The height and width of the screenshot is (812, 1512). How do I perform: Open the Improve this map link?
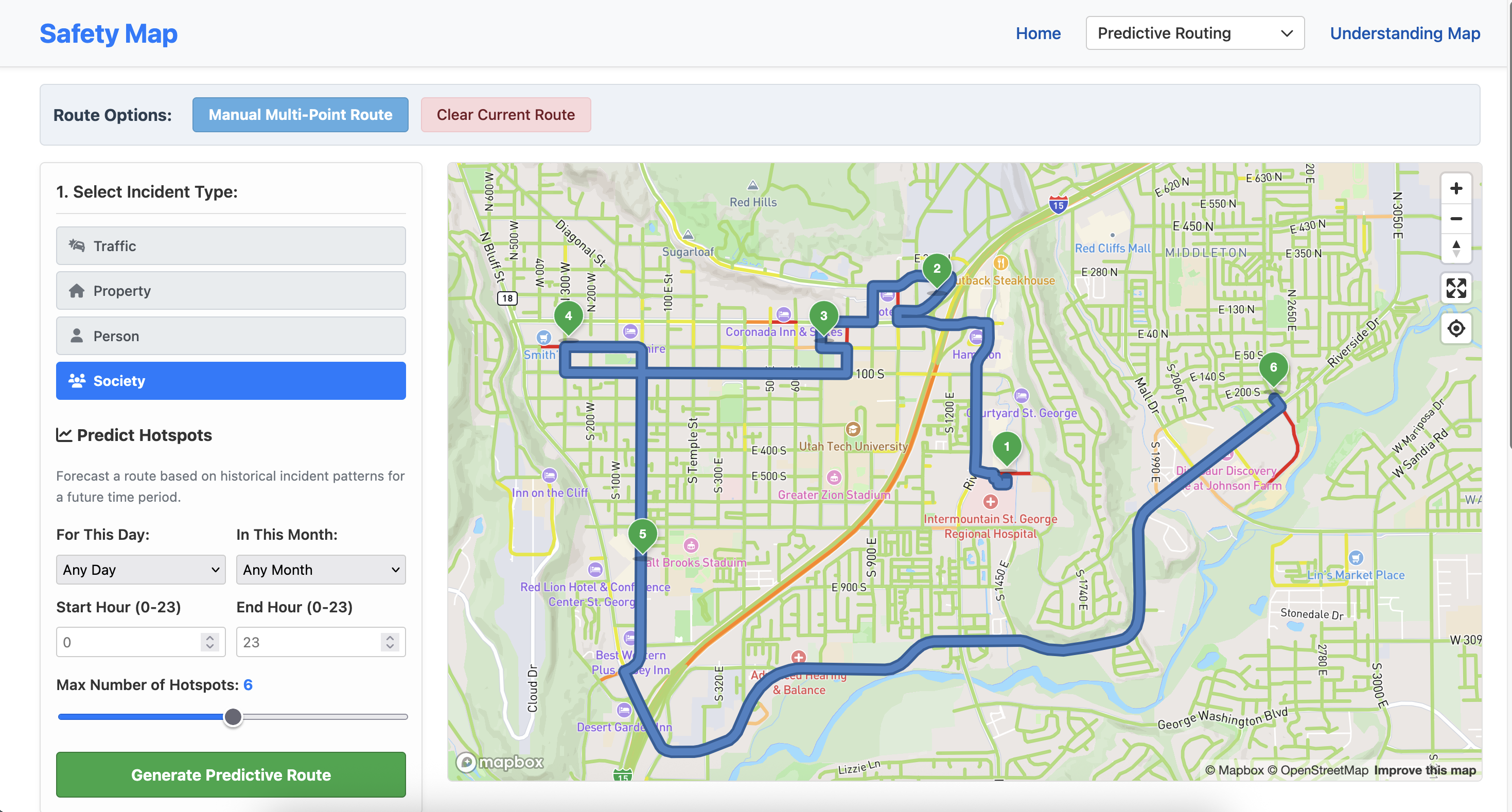click(x=1425, y=770)
